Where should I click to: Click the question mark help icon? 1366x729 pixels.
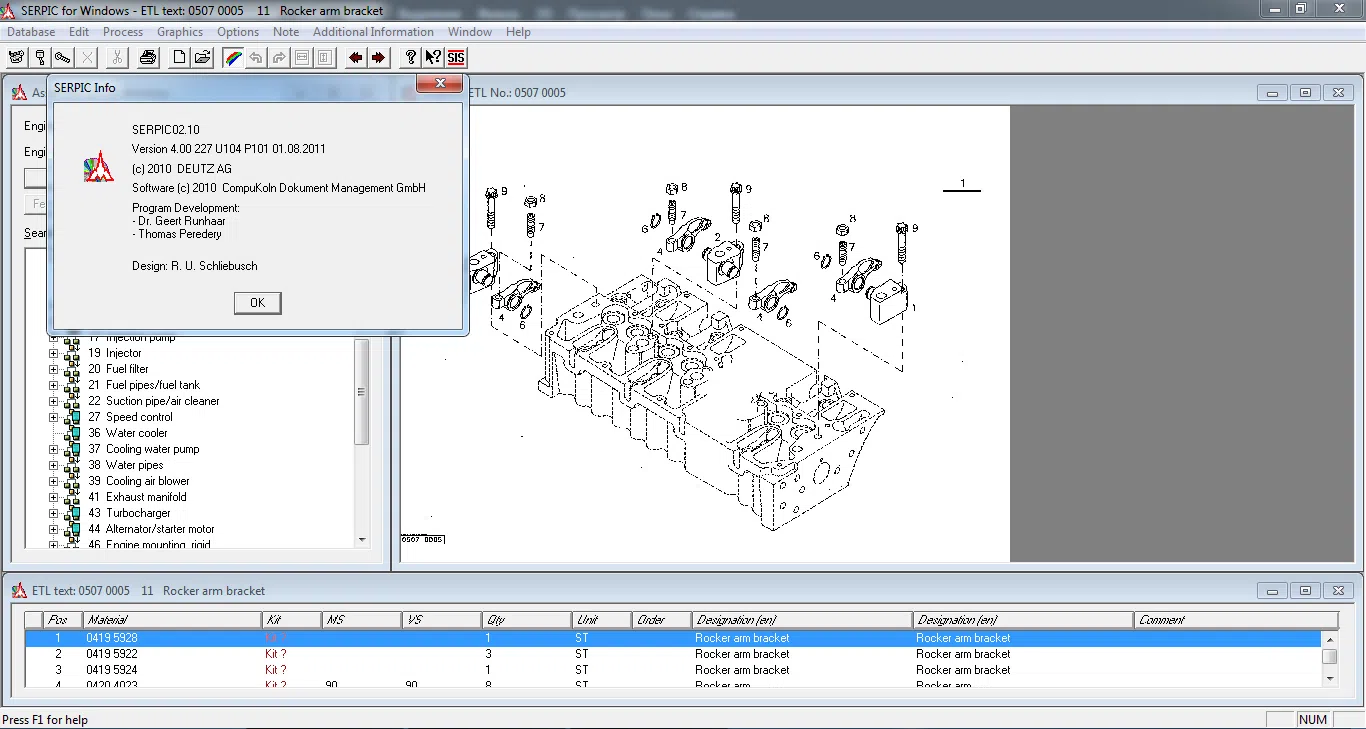pyautogui.click(x=410, y=57)
